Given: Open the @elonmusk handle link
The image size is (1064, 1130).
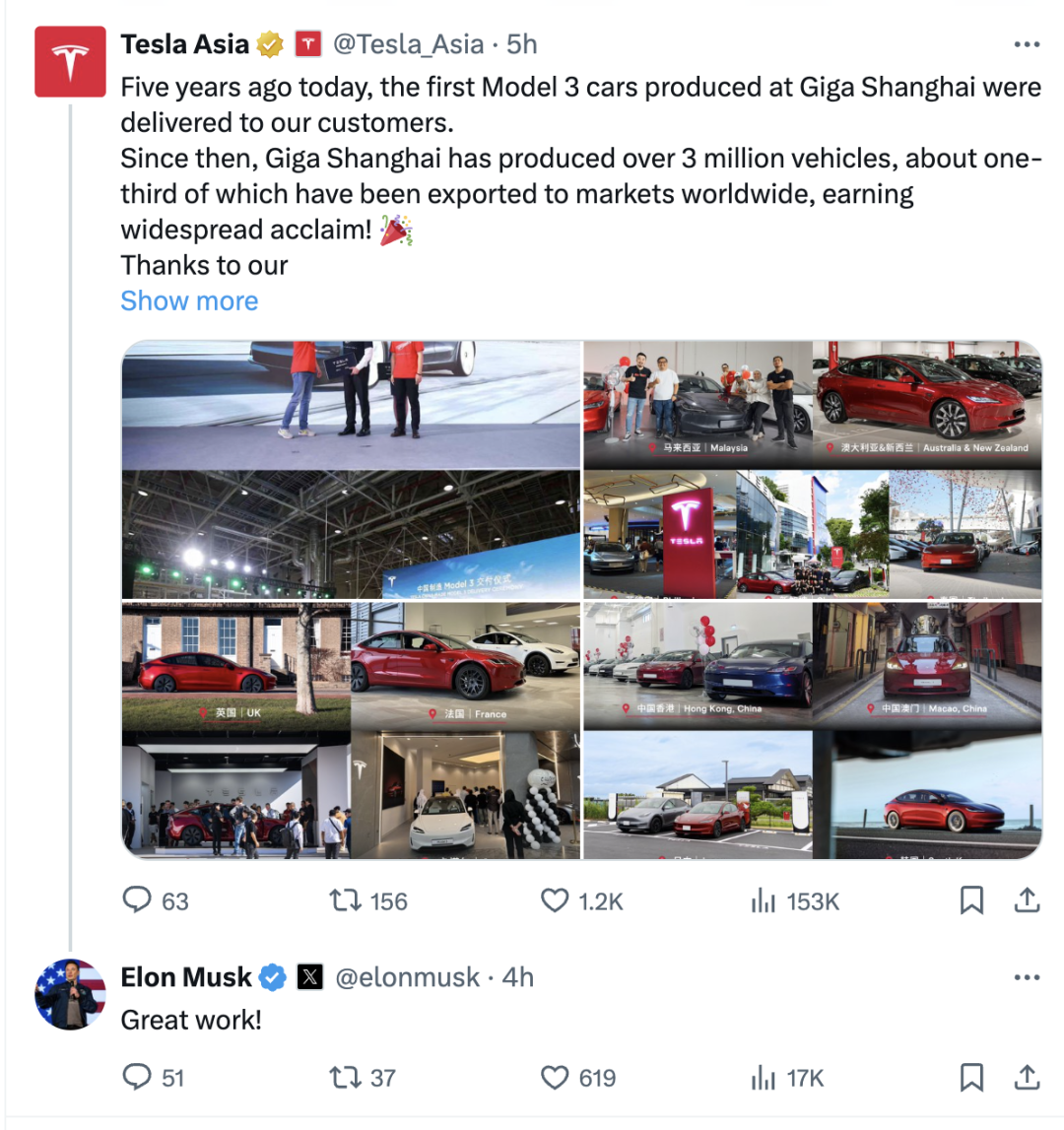Looking at the screenshot, I should click(x=408, y=977).
